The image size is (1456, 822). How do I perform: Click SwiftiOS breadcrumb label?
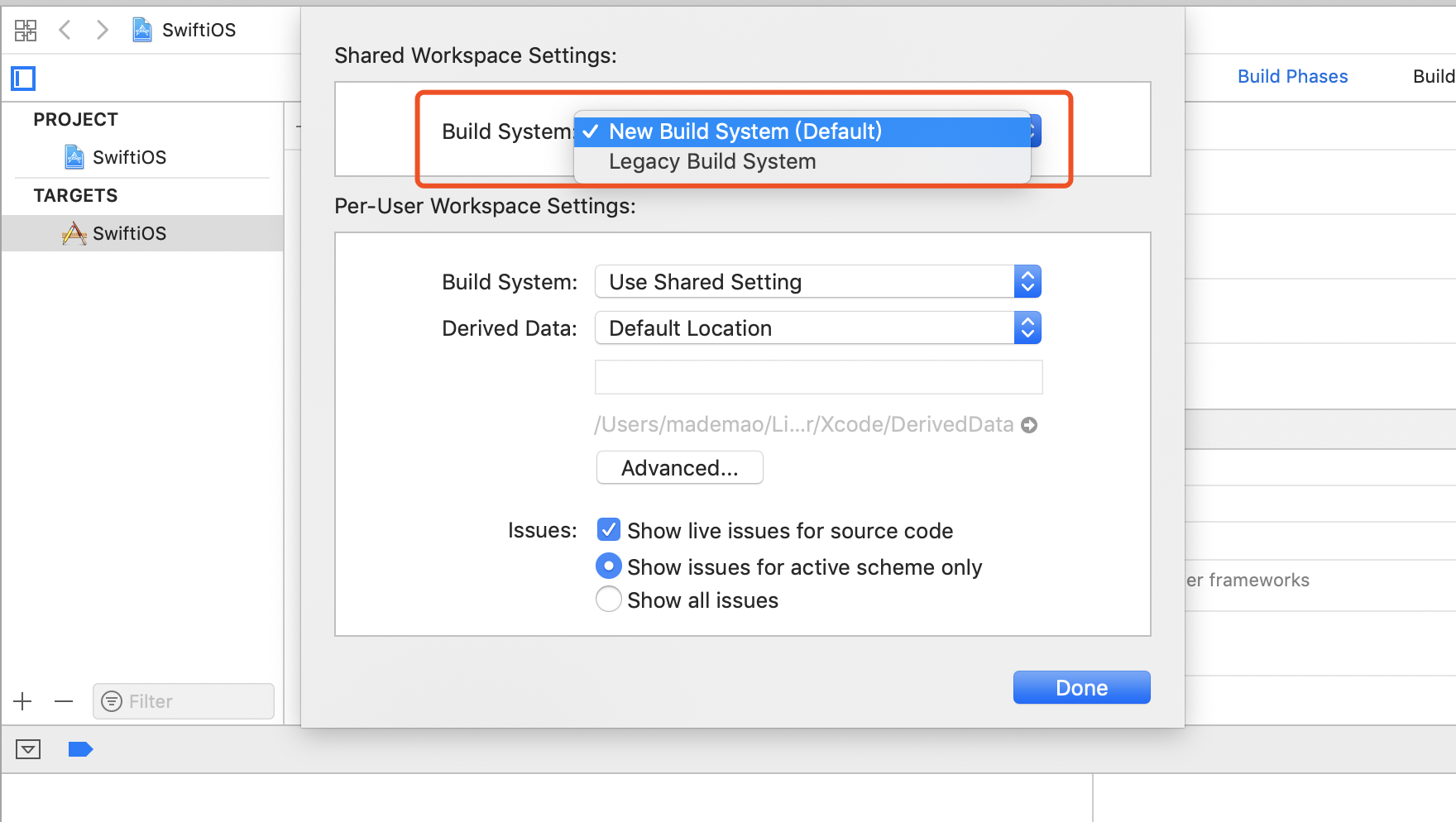[x=199, y=31]
